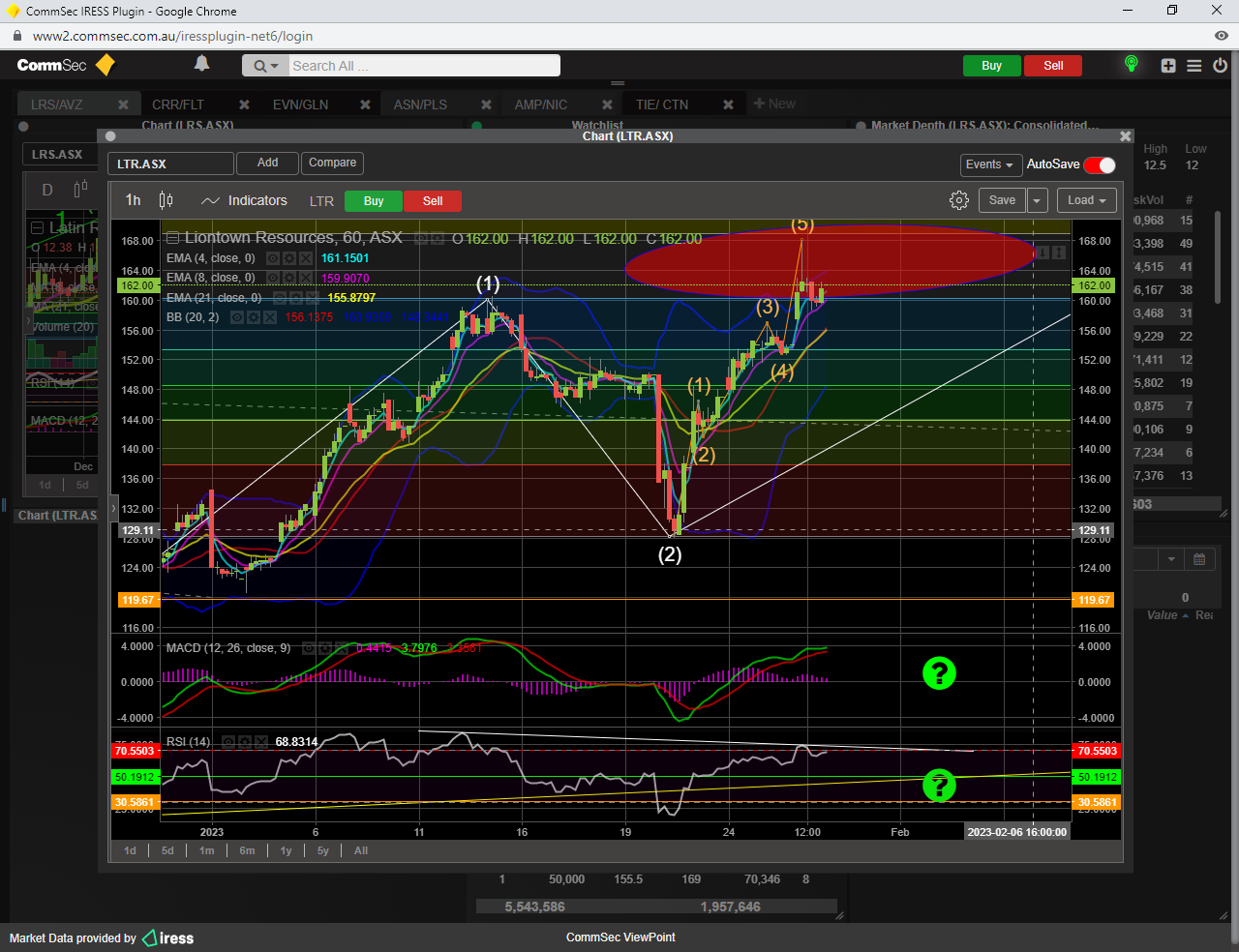Open chart settings gear icon
This screenshot has height=952, width=1239.
pyautogui.click(x=959, y=200)
